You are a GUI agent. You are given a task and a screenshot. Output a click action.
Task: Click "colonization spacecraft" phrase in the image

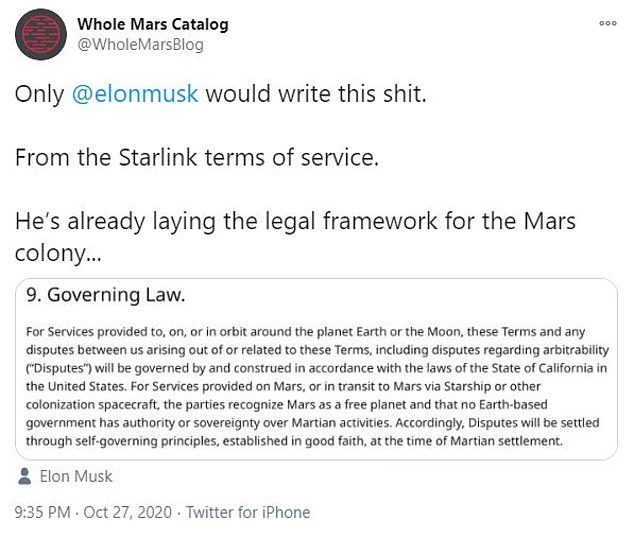click(x=93, y=403)
